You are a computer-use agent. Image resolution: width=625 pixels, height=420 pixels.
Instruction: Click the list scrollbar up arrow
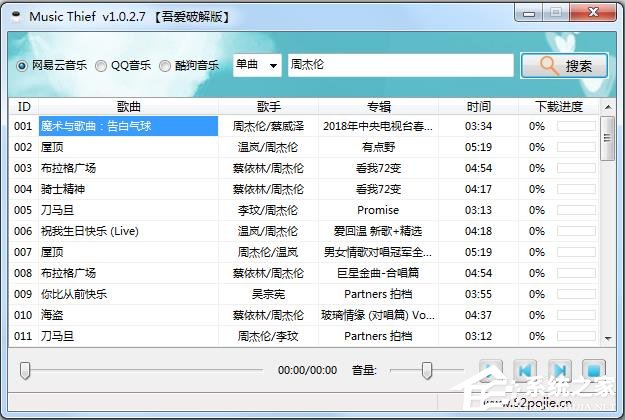point(608,107)
